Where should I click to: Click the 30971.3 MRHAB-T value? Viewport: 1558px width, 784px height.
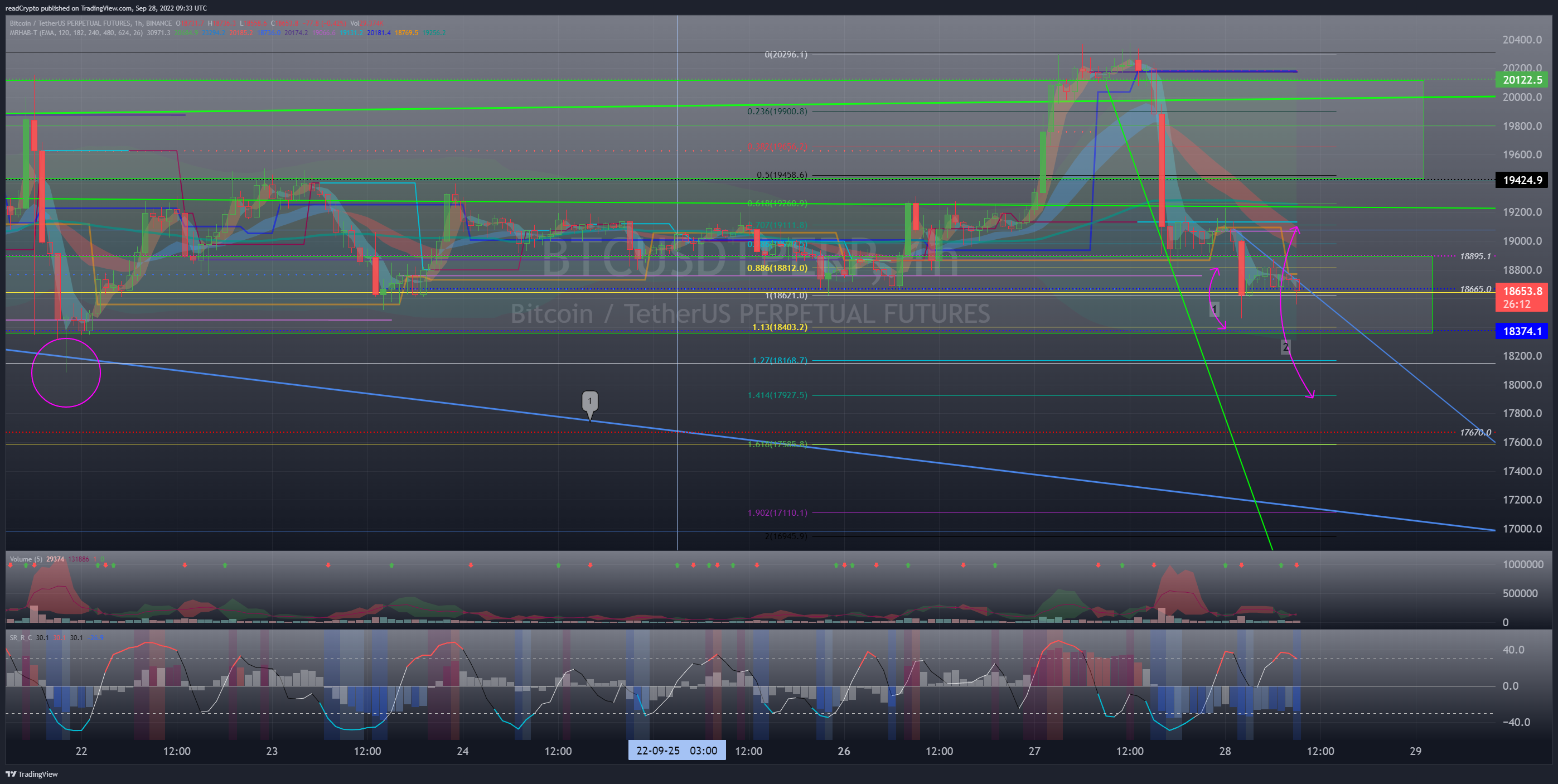tap(158, 33)
